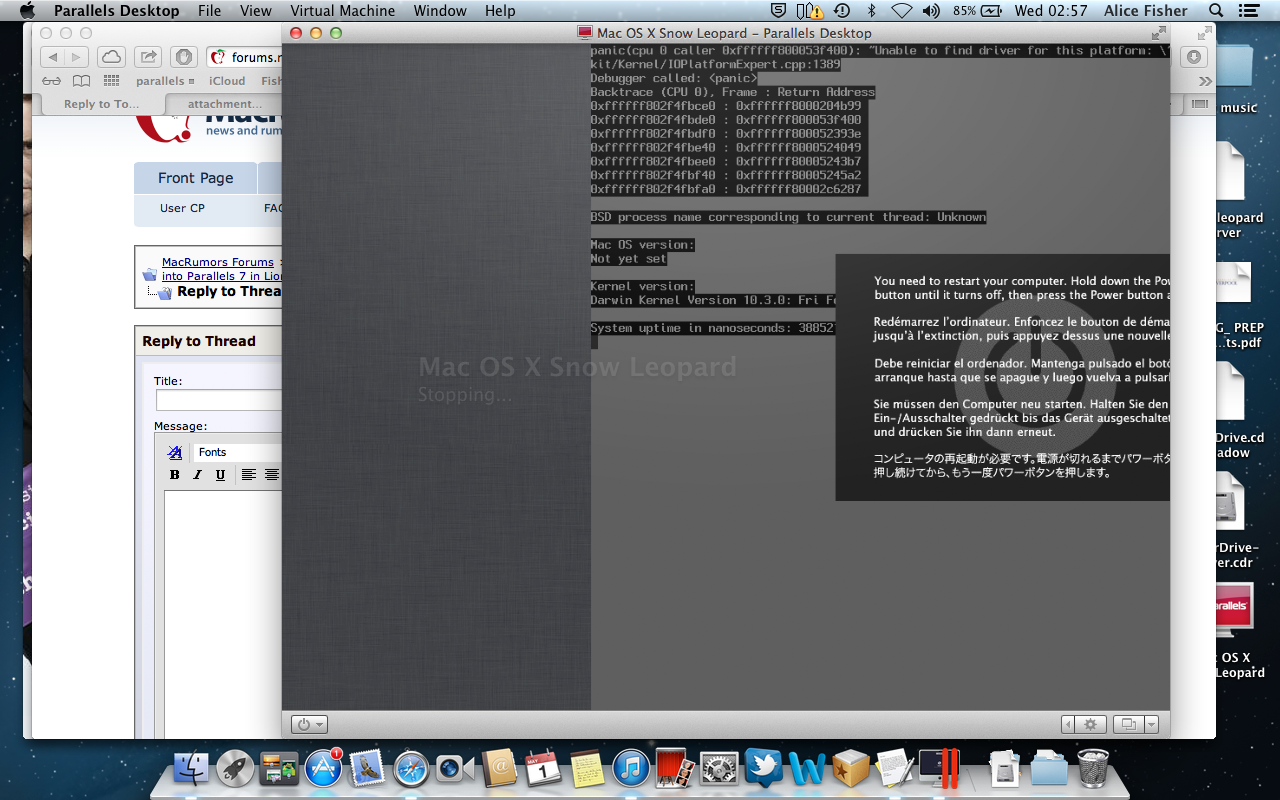
Task: Show hidden bookmarks bar overflow chevrons
Action: click(x=1204, y=81)
